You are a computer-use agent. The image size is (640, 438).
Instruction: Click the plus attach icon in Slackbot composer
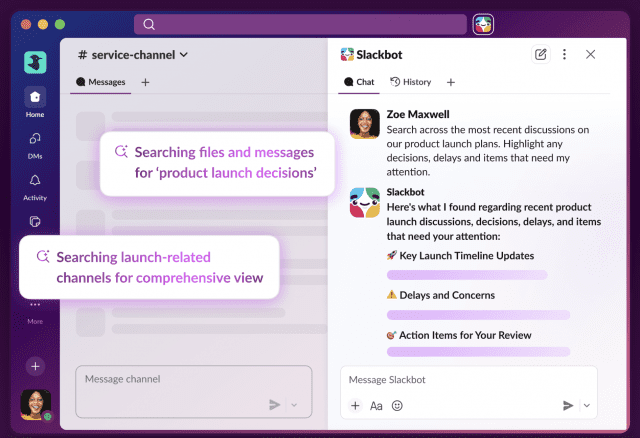355,405
